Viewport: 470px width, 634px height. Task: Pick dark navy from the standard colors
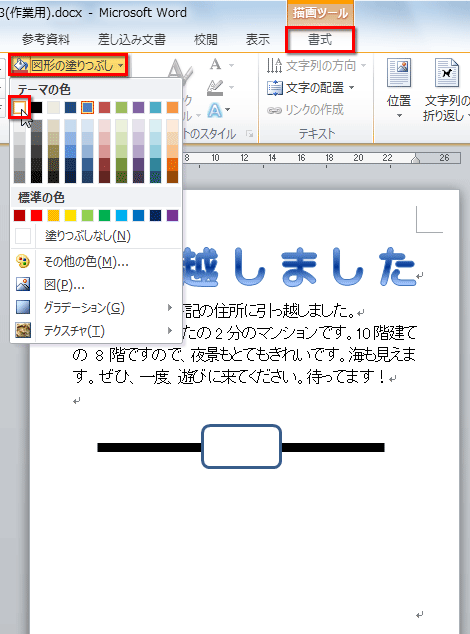pos(155,216)
